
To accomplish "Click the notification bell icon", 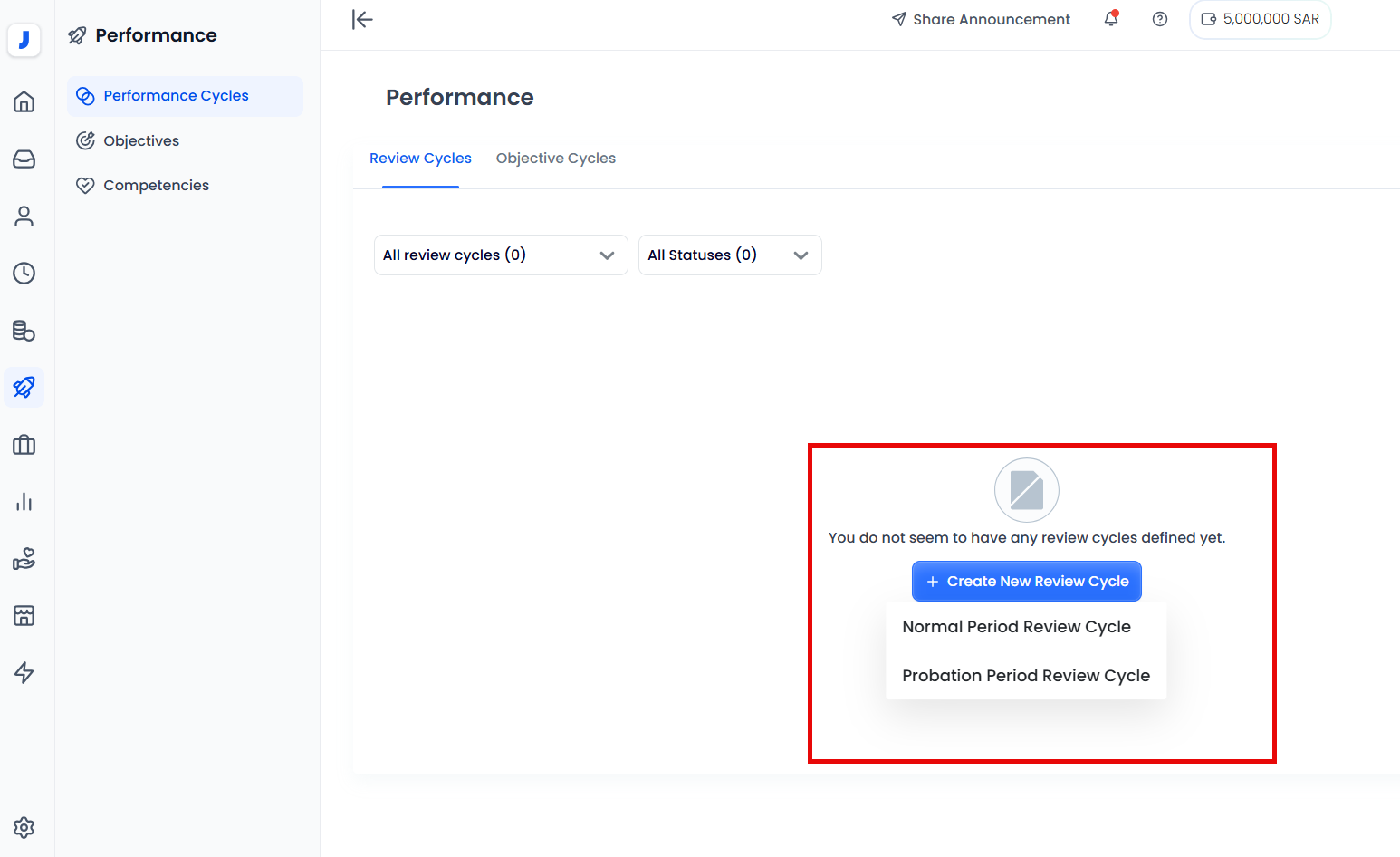I will (1111, 19).
